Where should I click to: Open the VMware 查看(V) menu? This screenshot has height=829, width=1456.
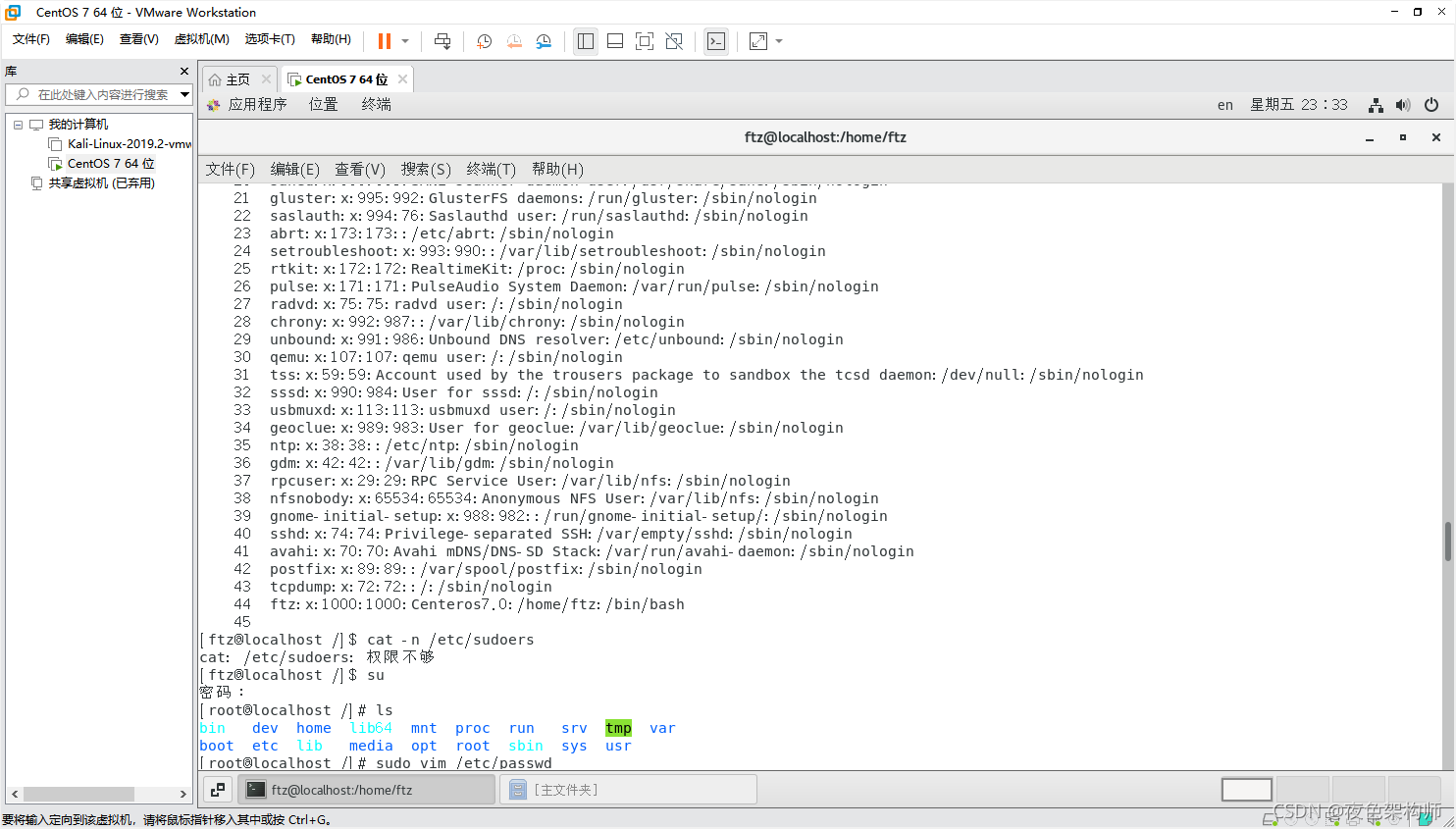(139, 39)
